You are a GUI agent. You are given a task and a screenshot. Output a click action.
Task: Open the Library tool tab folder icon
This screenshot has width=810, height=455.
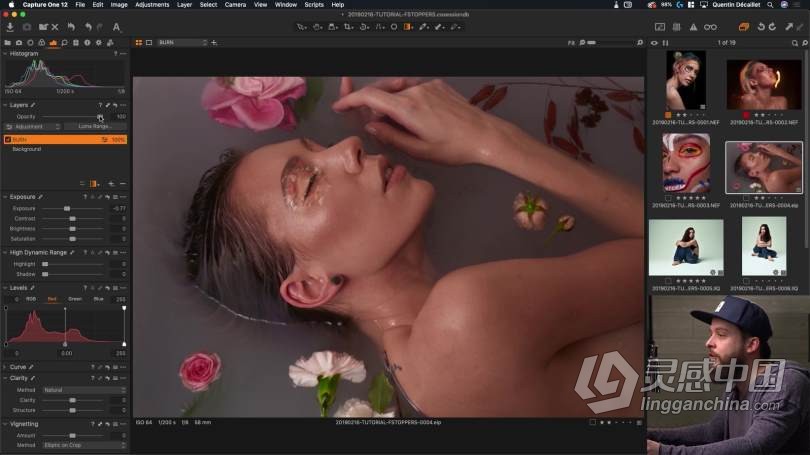[7, 43]
